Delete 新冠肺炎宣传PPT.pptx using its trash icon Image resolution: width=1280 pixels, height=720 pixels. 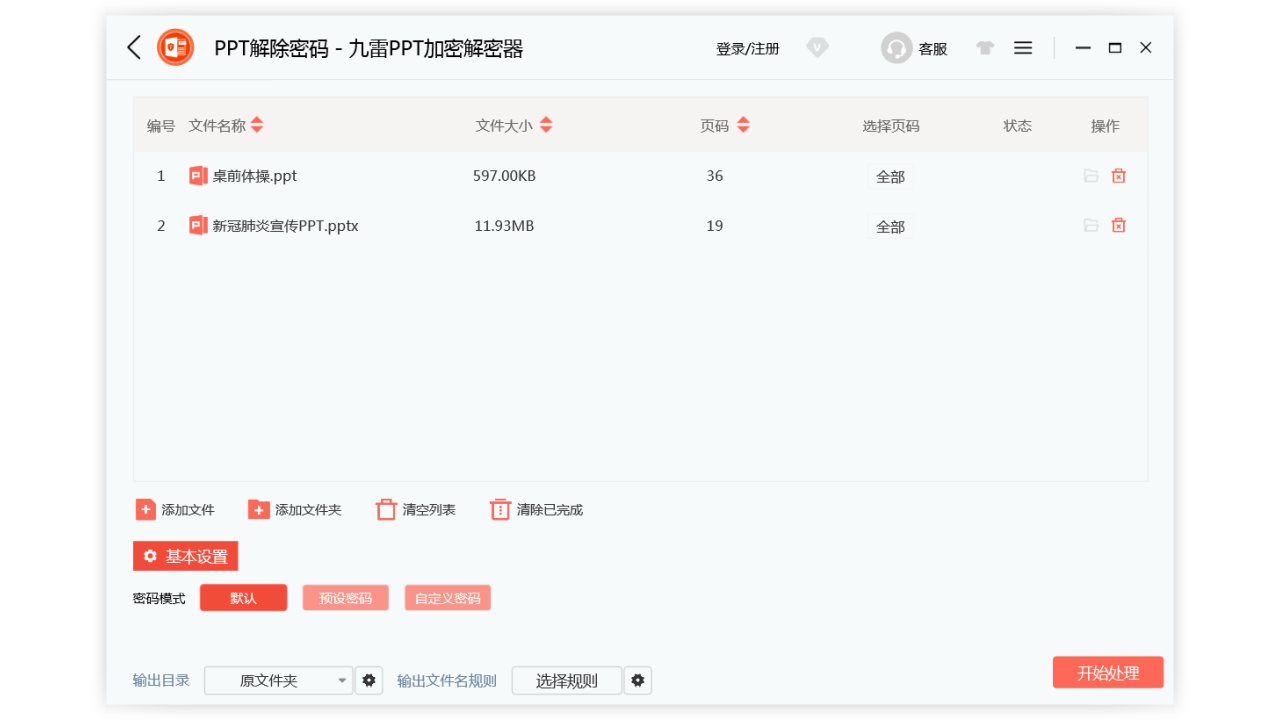point(1118,225)
